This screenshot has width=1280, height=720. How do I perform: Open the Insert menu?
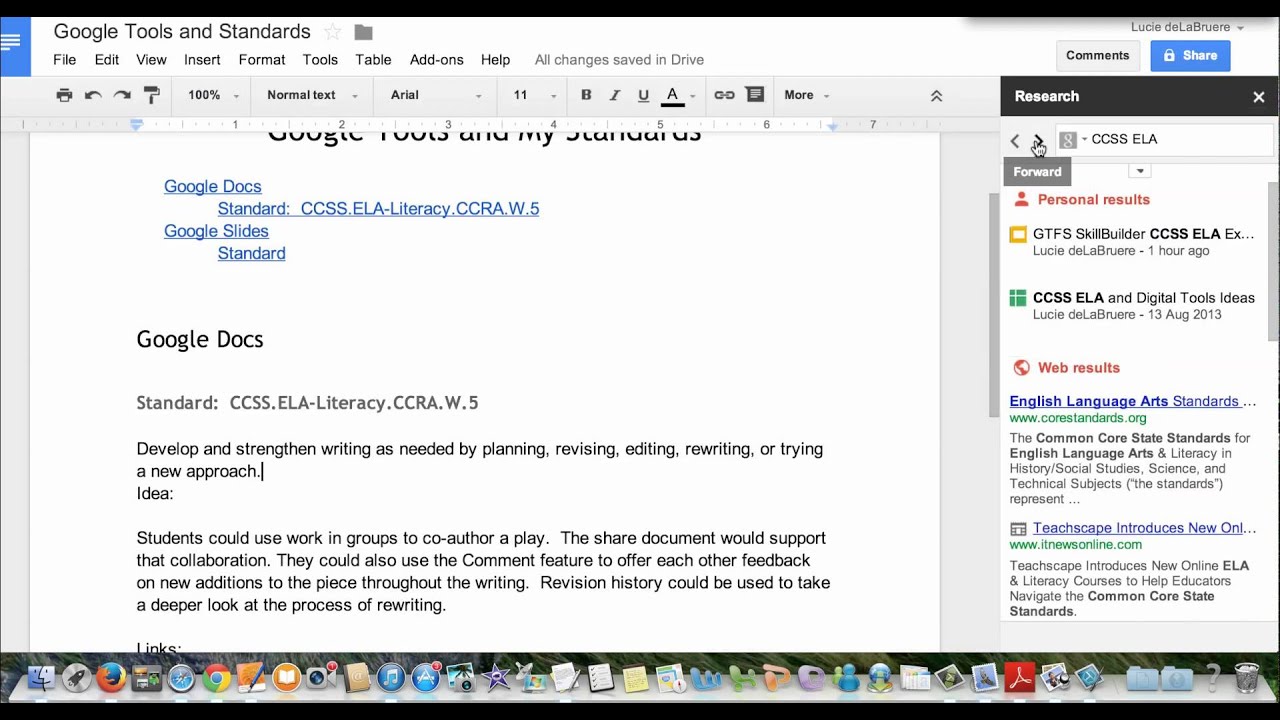click(x=202, y=60)
